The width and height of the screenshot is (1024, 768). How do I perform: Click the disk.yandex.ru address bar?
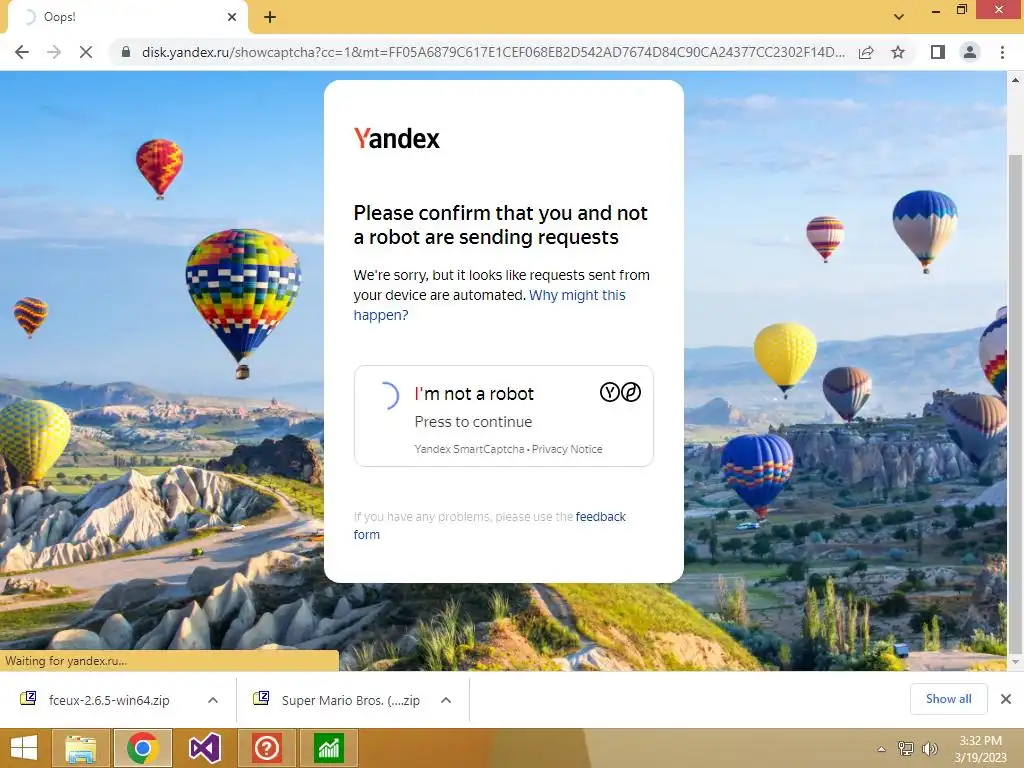pyautogui.click(x=493, y=52)
